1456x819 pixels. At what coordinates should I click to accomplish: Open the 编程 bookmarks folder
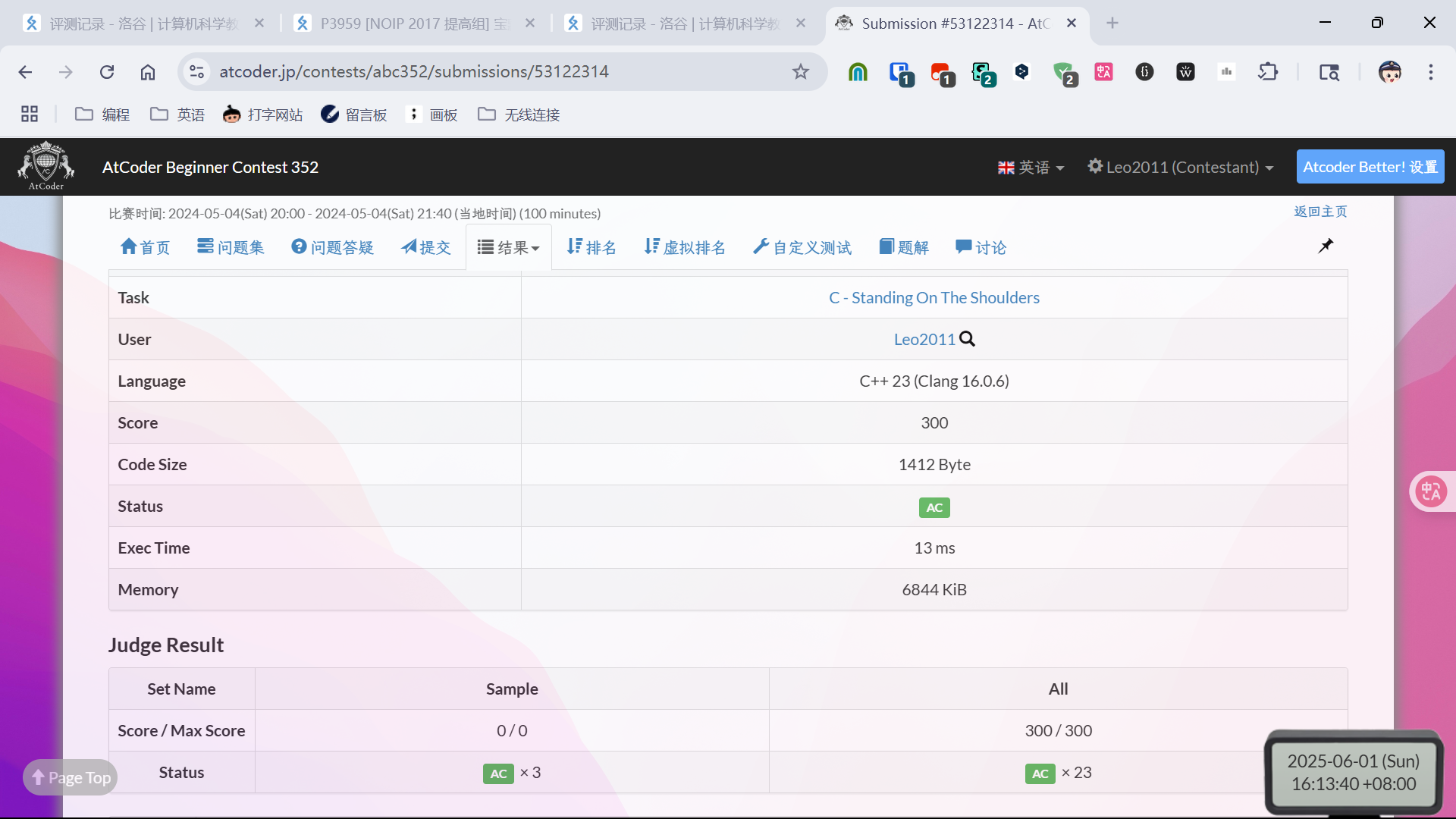pos(102,115)
